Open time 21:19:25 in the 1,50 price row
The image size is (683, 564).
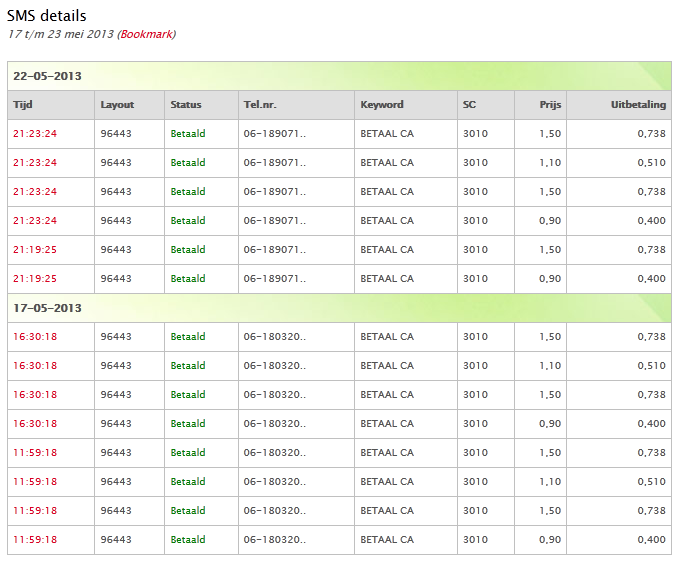(x=35, y=250)
